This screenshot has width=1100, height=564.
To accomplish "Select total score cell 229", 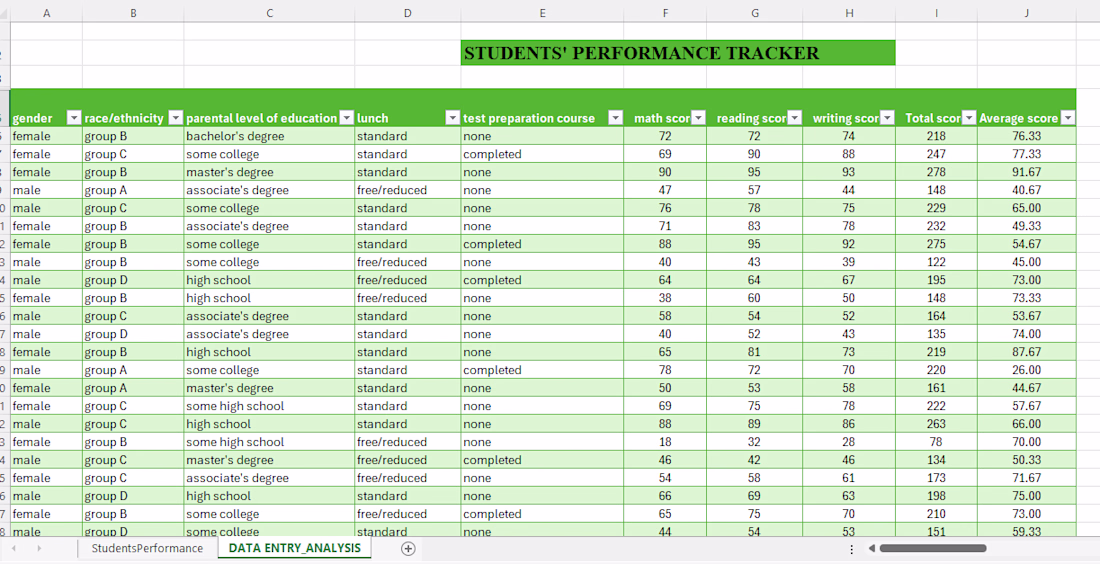I will (x=936, y=208).
